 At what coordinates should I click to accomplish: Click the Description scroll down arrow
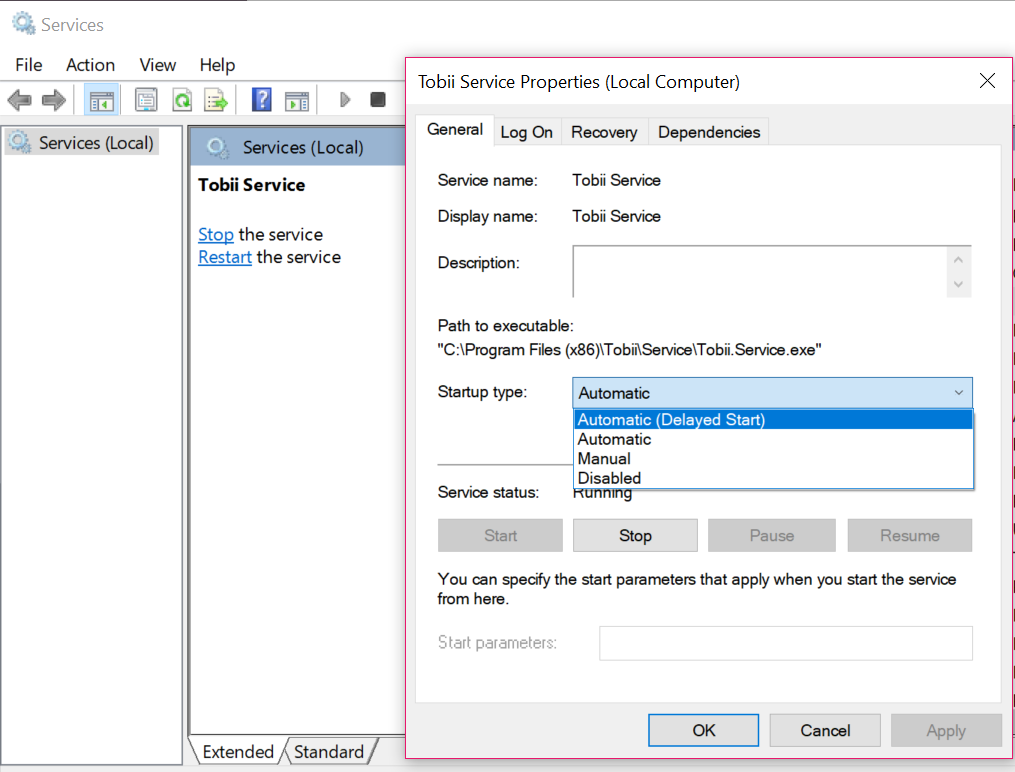959,284
